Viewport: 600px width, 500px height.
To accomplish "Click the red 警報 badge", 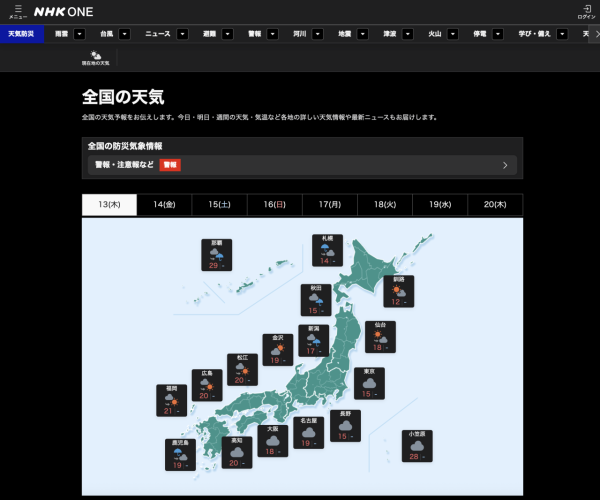I will pos(170,165).
